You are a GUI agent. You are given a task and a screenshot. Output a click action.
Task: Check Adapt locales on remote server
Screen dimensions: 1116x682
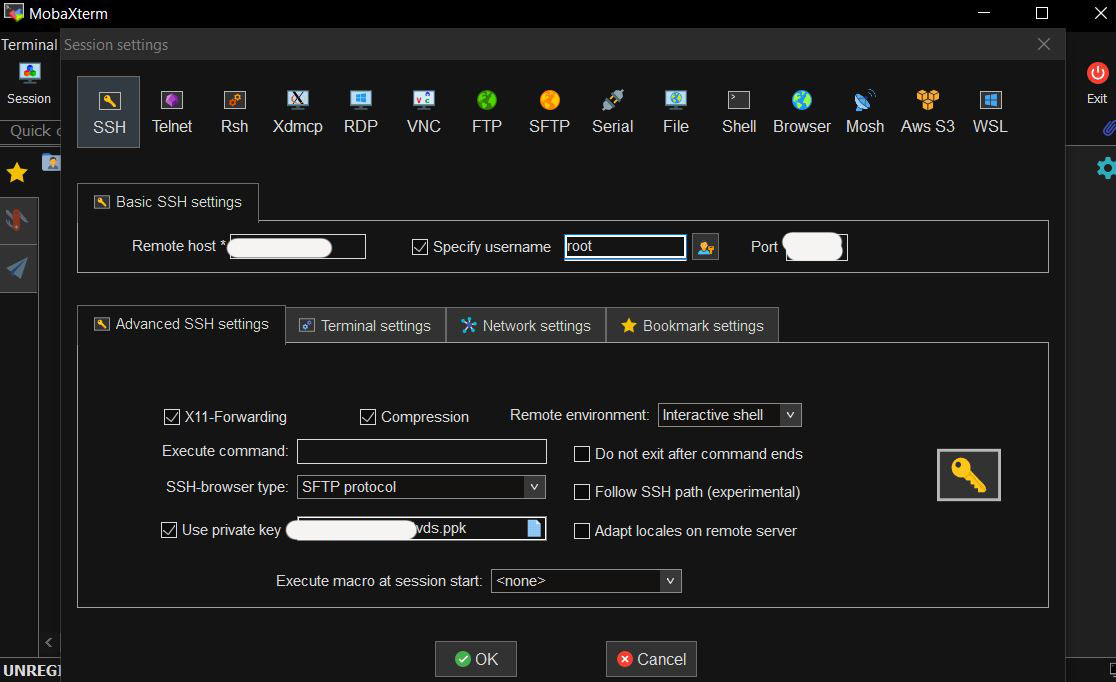[581, 531]
